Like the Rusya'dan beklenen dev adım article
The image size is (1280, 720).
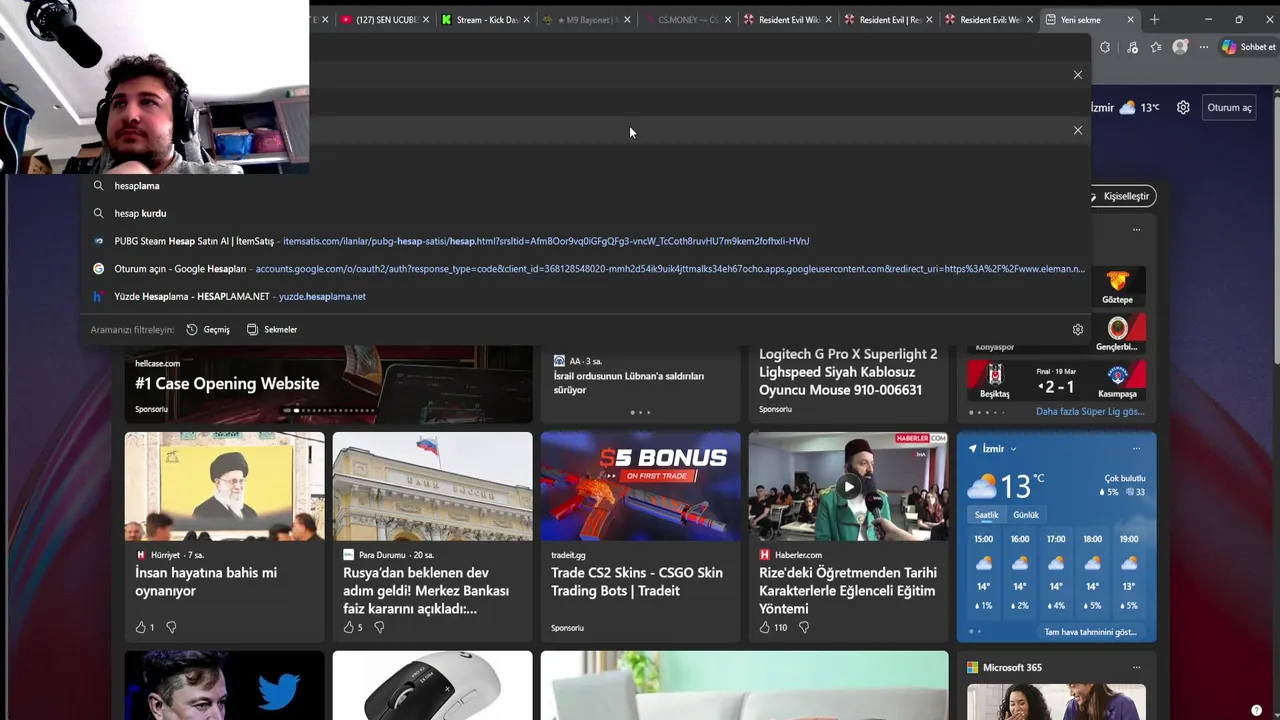pyautogui.click(x=349, y=627)
